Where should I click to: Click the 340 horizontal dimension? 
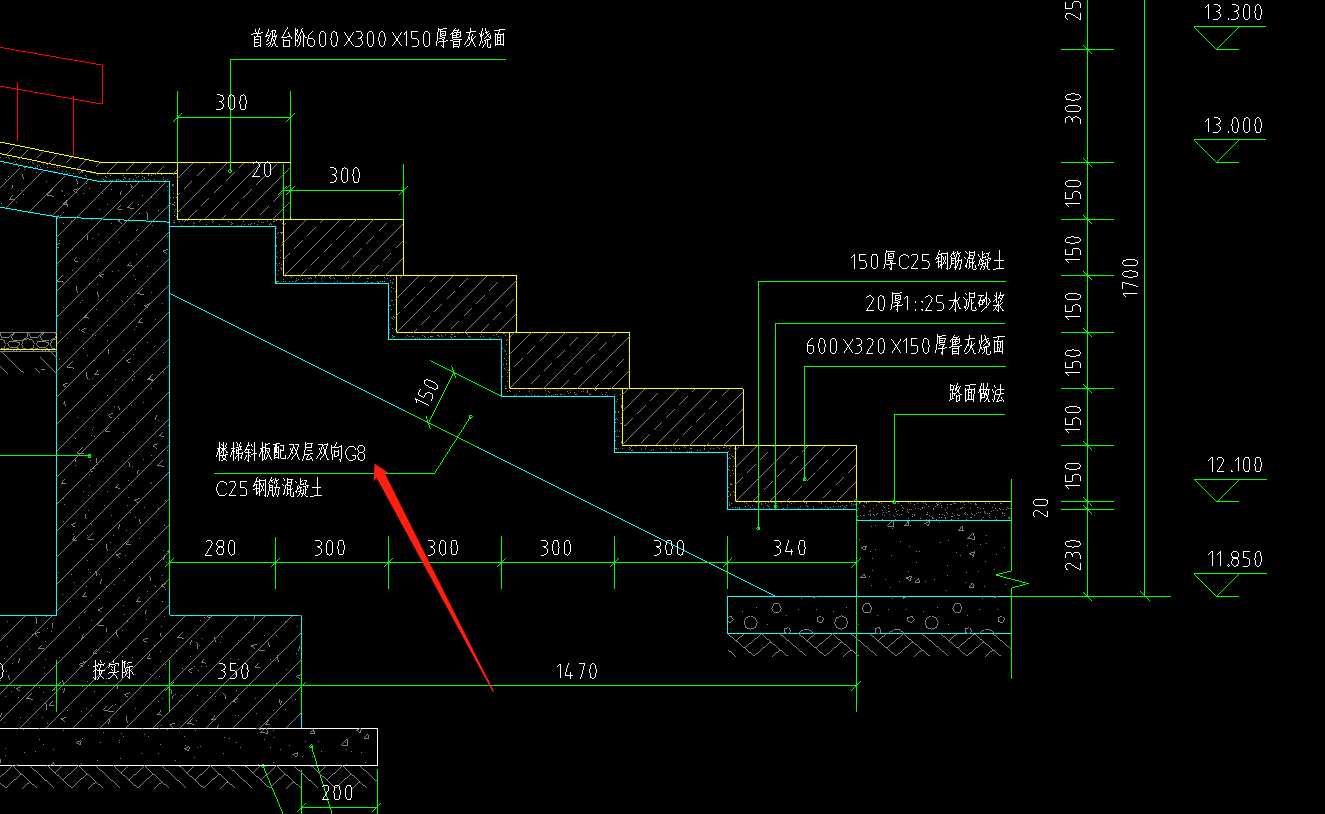pos(789,548)
